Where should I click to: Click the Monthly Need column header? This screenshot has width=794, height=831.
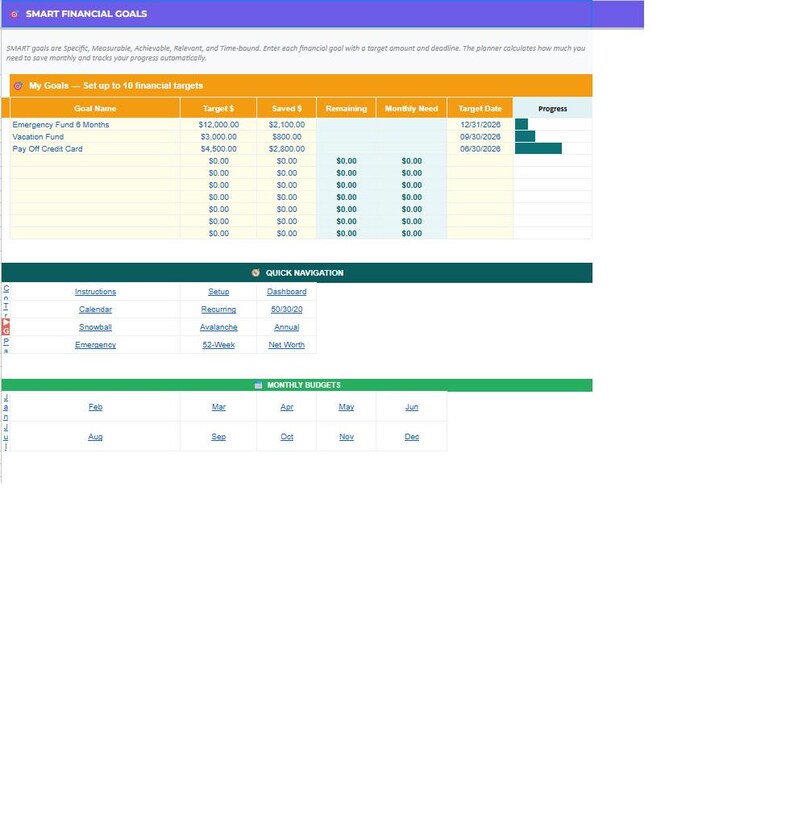(411, 109)
